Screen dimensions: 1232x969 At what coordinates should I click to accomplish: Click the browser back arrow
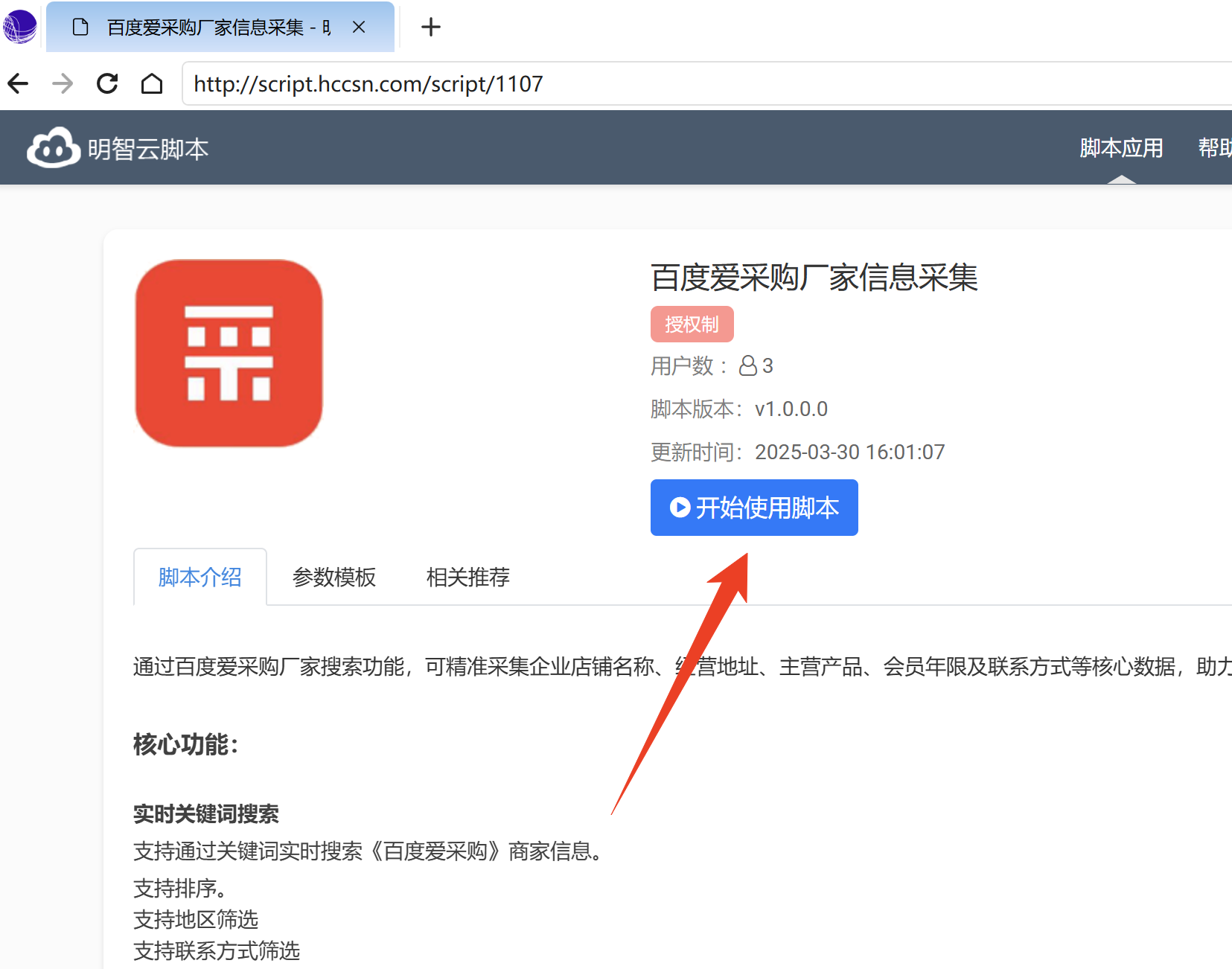(x=19, y=83)
